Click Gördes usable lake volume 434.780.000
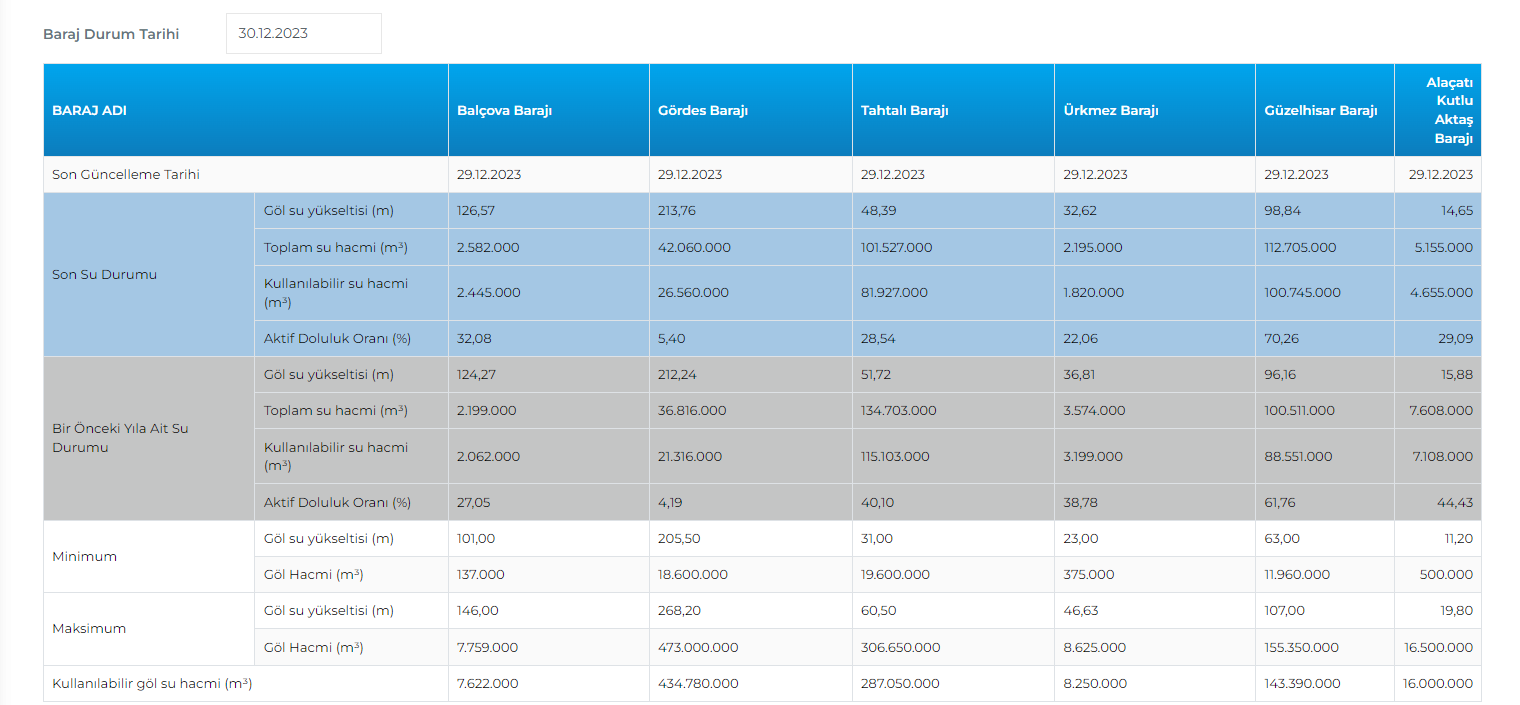Viewport: 1520px width, 705px height. (698, 684)
